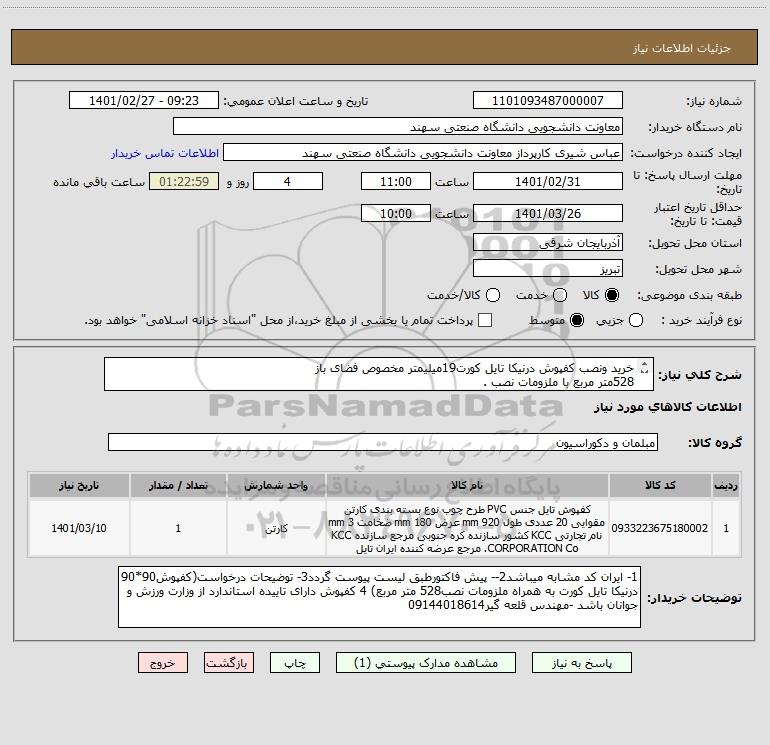
Task: Click the response deadline date 1401/02/31
Action: click(548, 181)
